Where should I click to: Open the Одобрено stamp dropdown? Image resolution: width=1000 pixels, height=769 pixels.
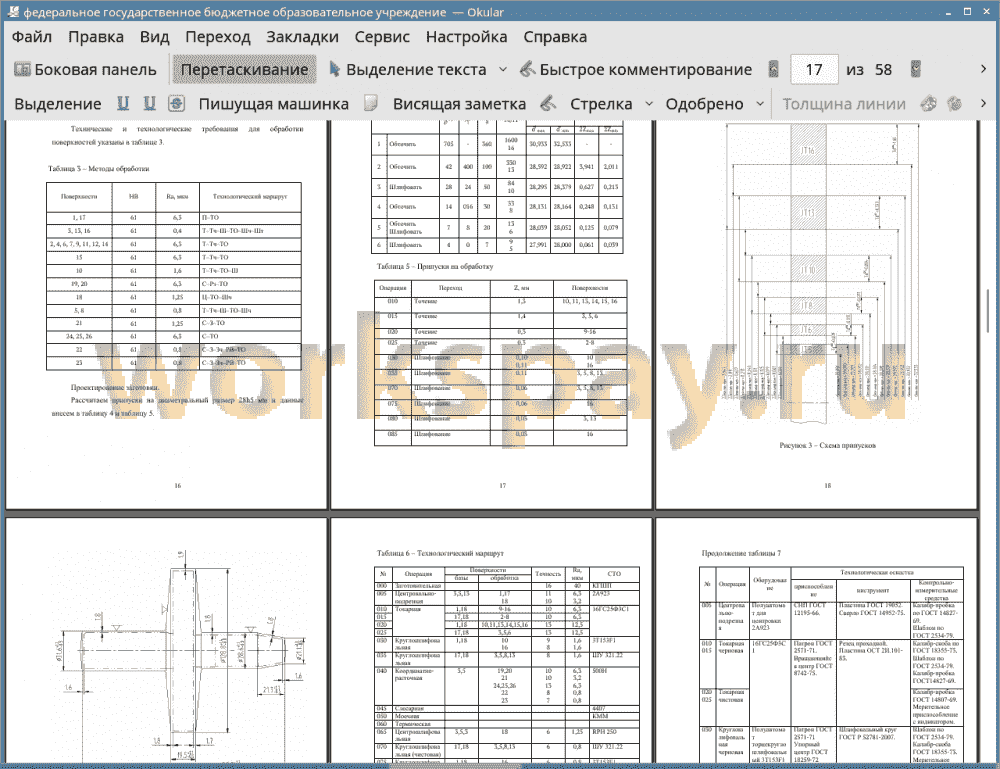760,104
